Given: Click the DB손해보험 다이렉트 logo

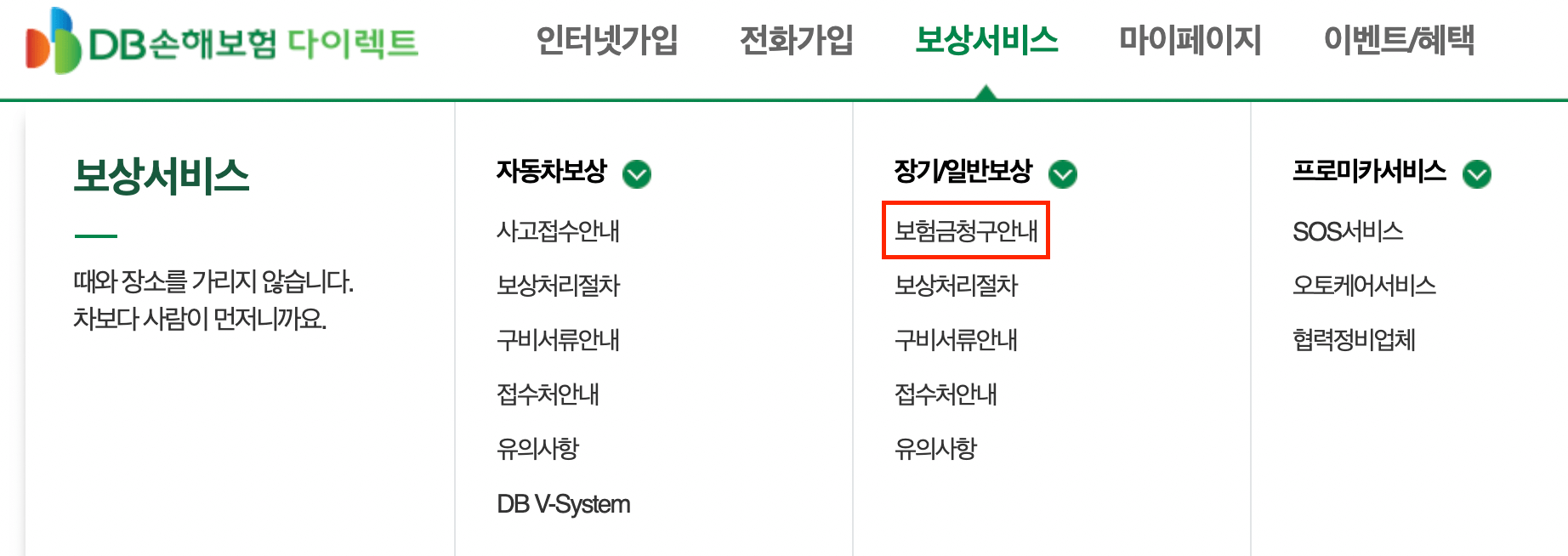Looking at the screenshot, I should (221, 41).
